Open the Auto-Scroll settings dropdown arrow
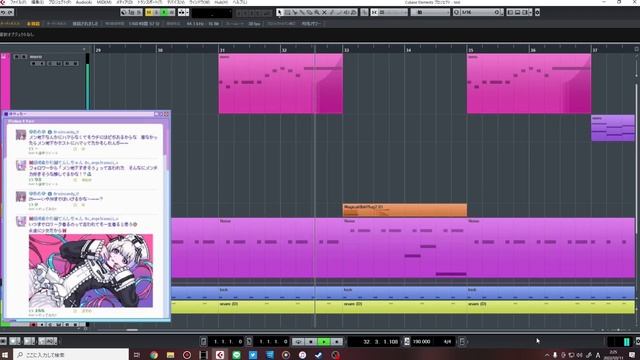The height and width of the screenshot is (360, 640). (x=187, y=13)
